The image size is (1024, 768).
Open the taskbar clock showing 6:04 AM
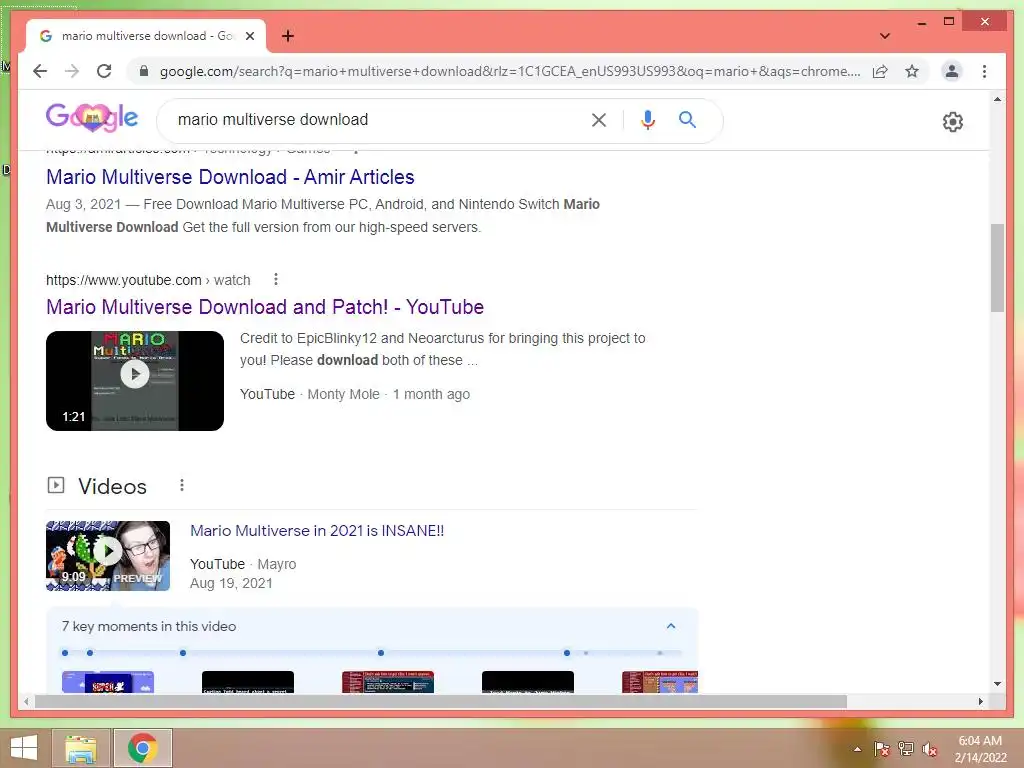[980, 749]
